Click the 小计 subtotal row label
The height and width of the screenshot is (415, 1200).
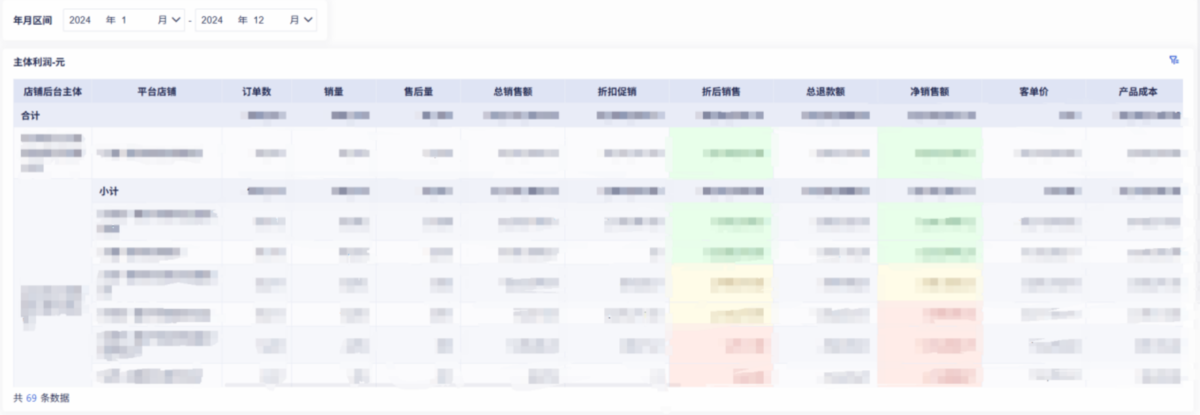(x=108, y=190)
